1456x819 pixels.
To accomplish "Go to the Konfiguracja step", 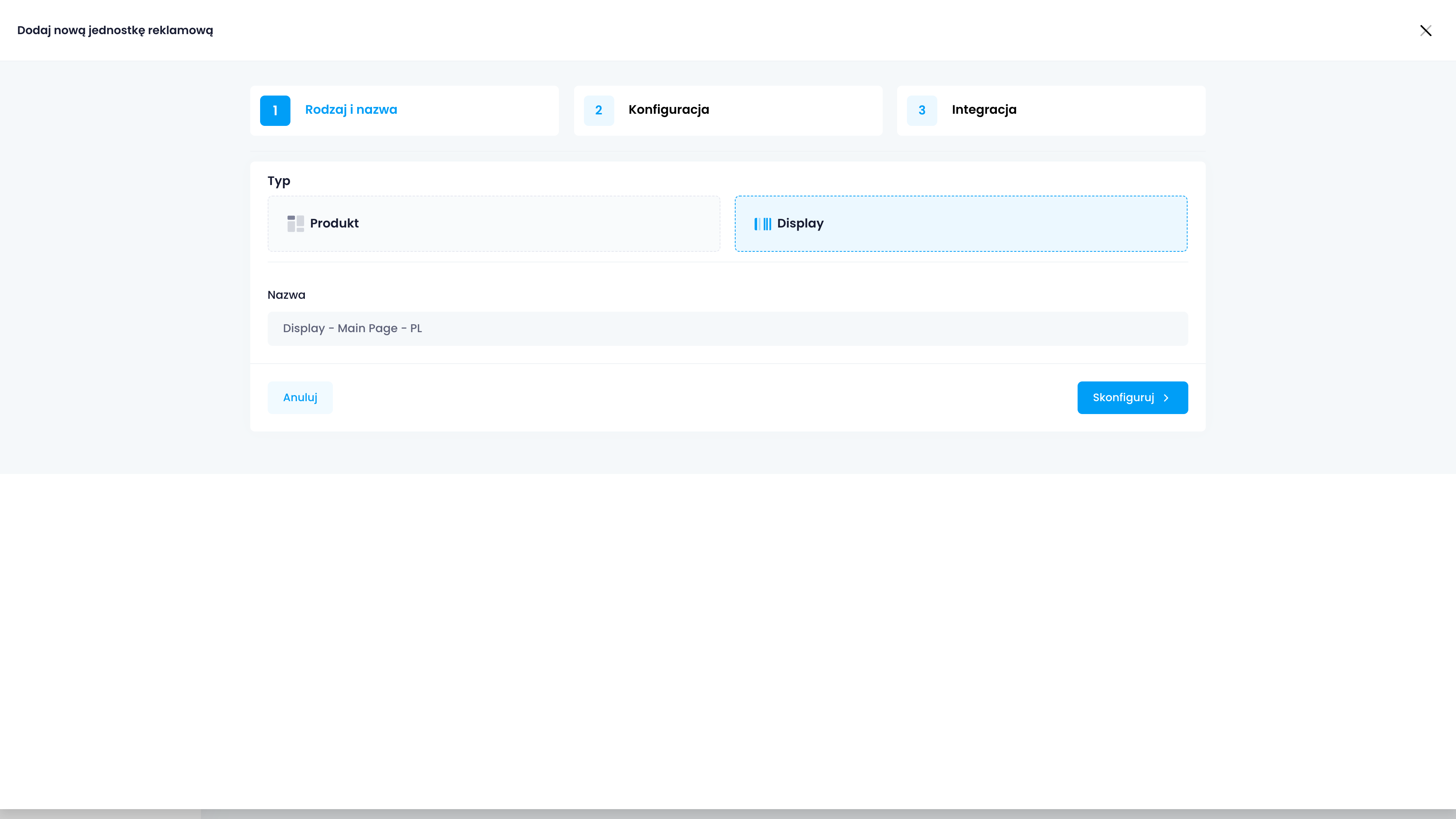I will [x=668, y=110].
